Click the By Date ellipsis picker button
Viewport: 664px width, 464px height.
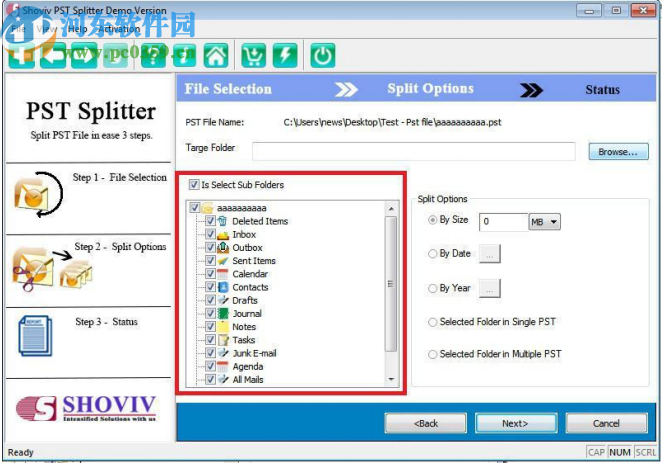pyautogui.click(x=490, y=254)
